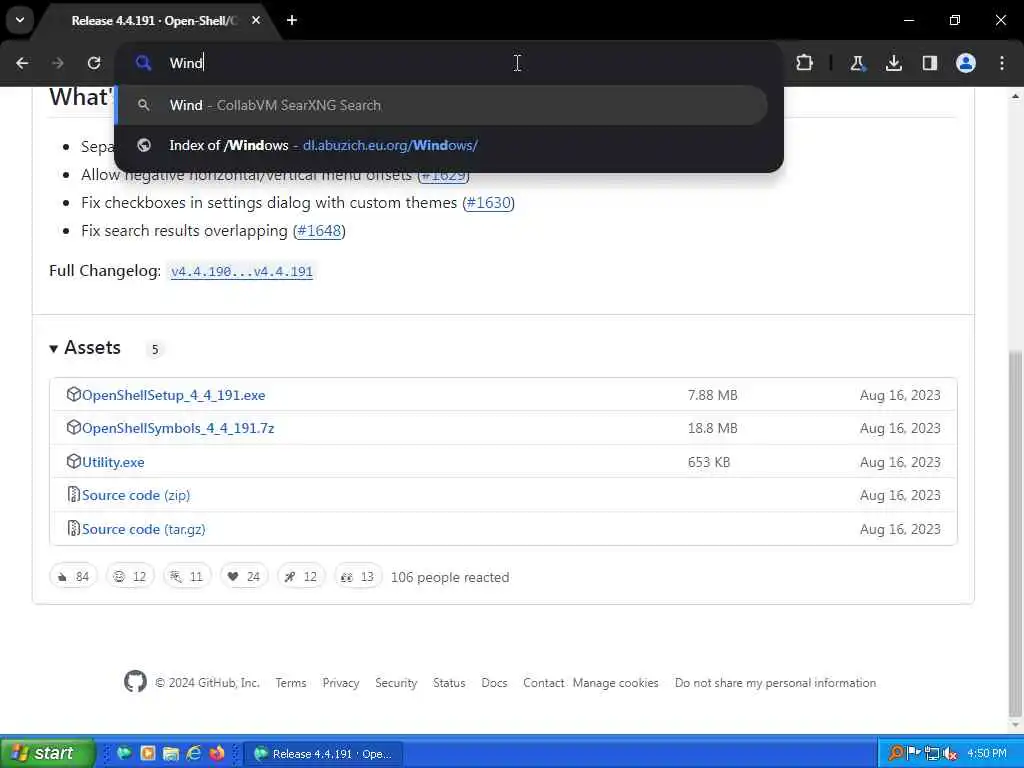
Task: Open the Extensions puzzle icon
Action: 805,63
